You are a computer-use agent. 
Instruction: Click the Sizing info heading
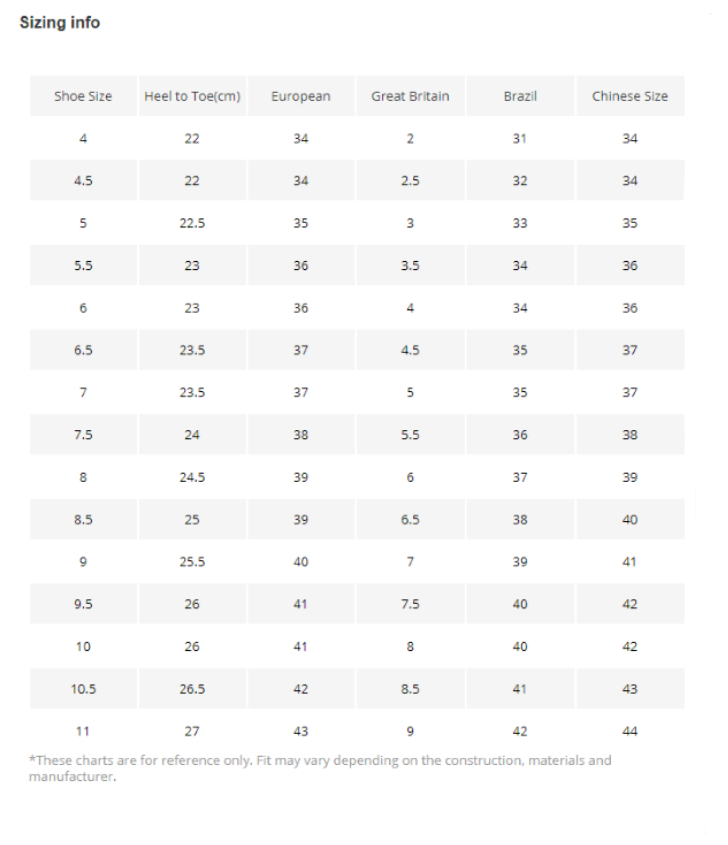(x=60, y=23)
